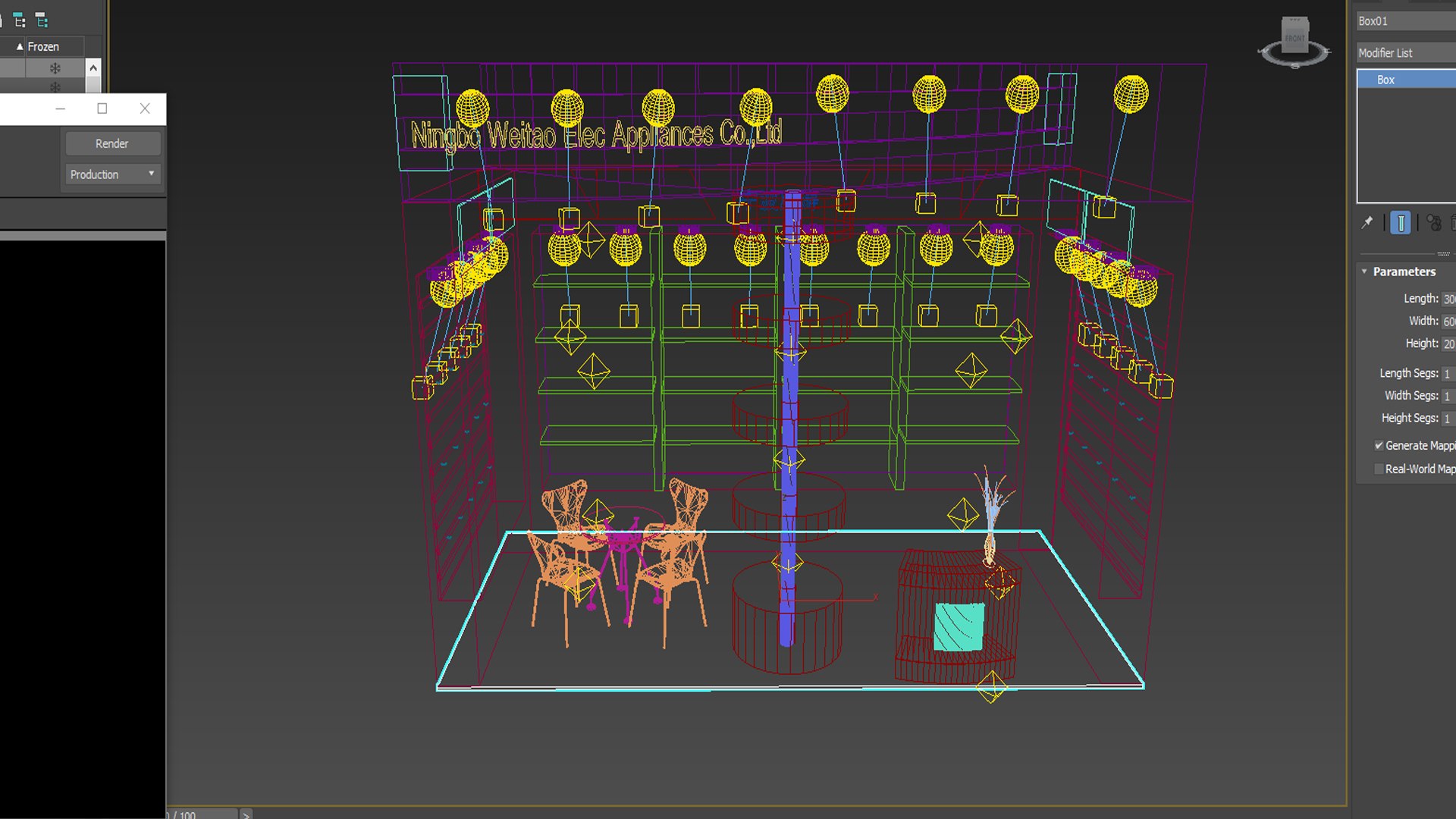Click the 0/100 time slider
The image size is (1456, 819).
click(201, 814)
